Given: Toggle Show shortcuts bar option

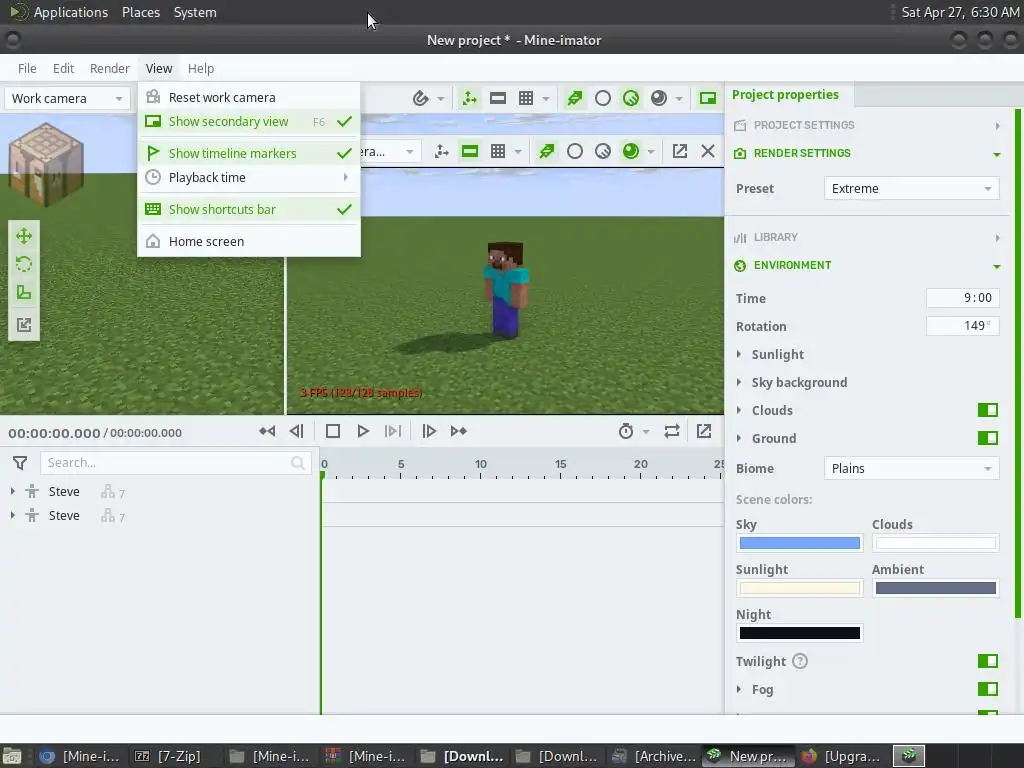Looking at the screenshot, I should click(249, 210).
